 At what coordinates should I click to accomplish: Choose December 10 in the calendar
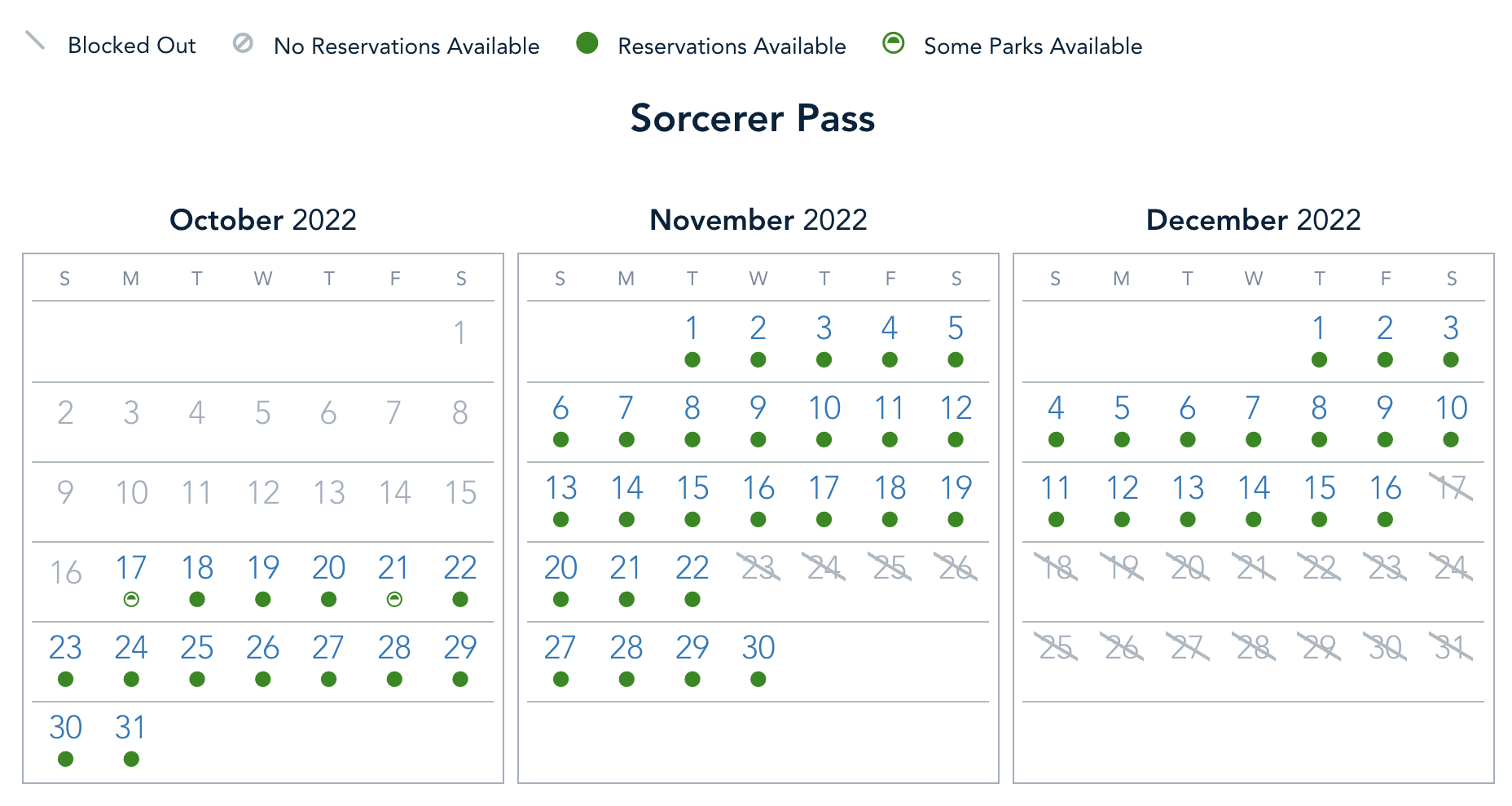[1451, 408]
